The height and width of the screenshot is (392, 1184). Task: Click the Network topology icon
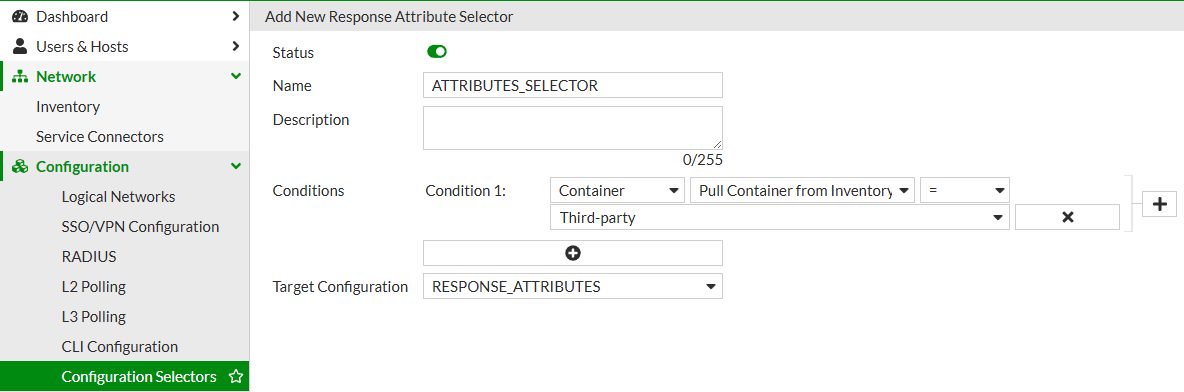pyautogui.click(x=20, y=76)
